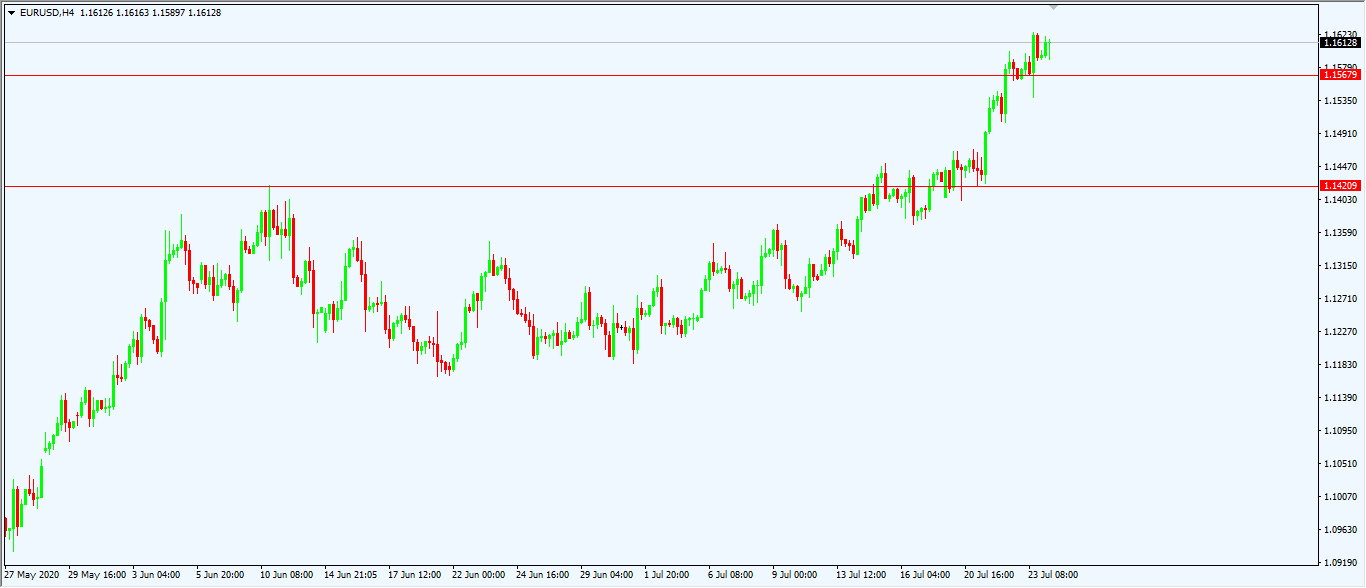
Task: Click the 1.12270 price axis label
Action: pos(1341,332)
